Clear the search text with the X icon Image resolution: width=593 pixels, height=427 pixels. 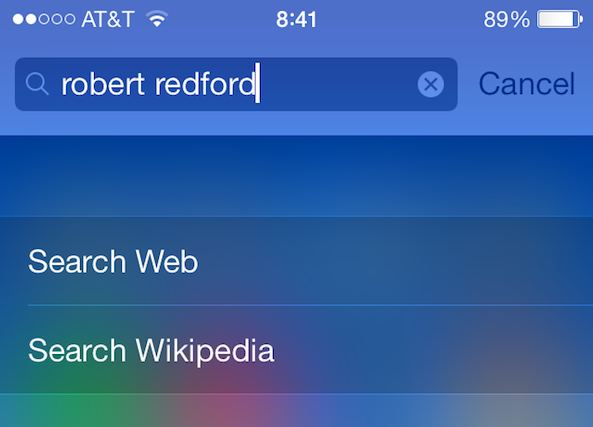click(431, 84)
